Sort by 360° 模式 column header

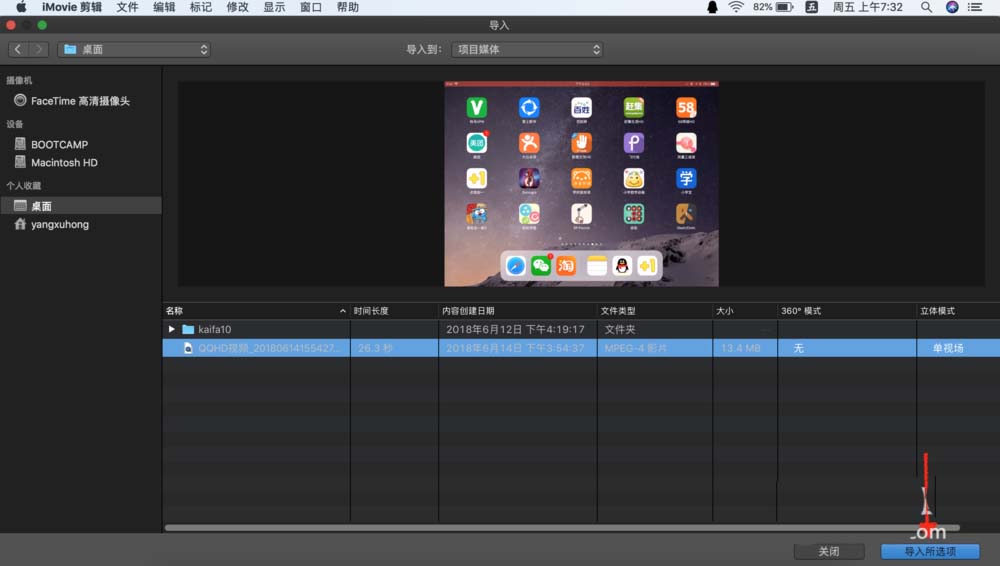click(801, 311)
